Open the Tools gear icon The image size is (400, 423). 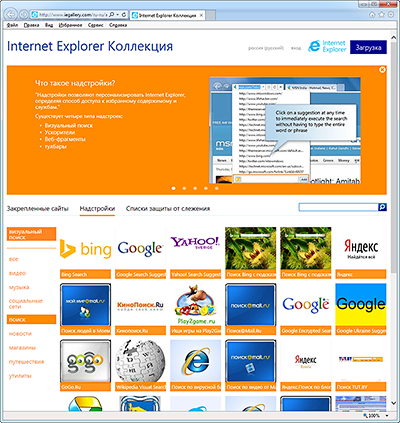tap(390, 15)
